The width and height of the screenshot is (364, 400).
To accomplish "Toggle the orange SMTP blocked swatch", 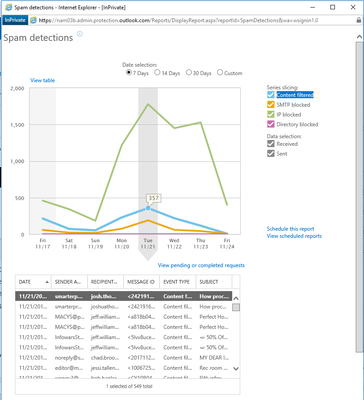I will click(271, 105).
